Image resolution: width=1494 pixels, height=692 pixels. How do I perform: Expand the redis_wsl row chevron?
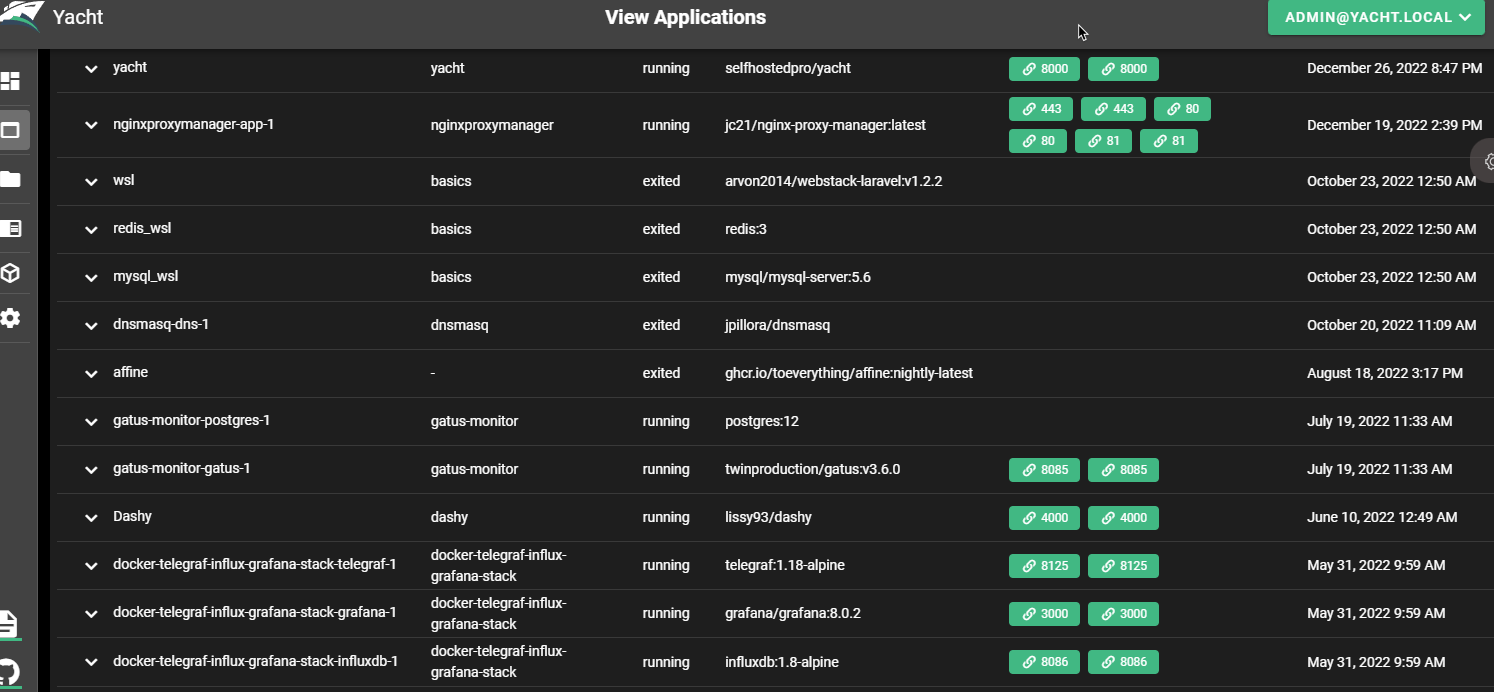pyautogui.click(x=91, y=230)
